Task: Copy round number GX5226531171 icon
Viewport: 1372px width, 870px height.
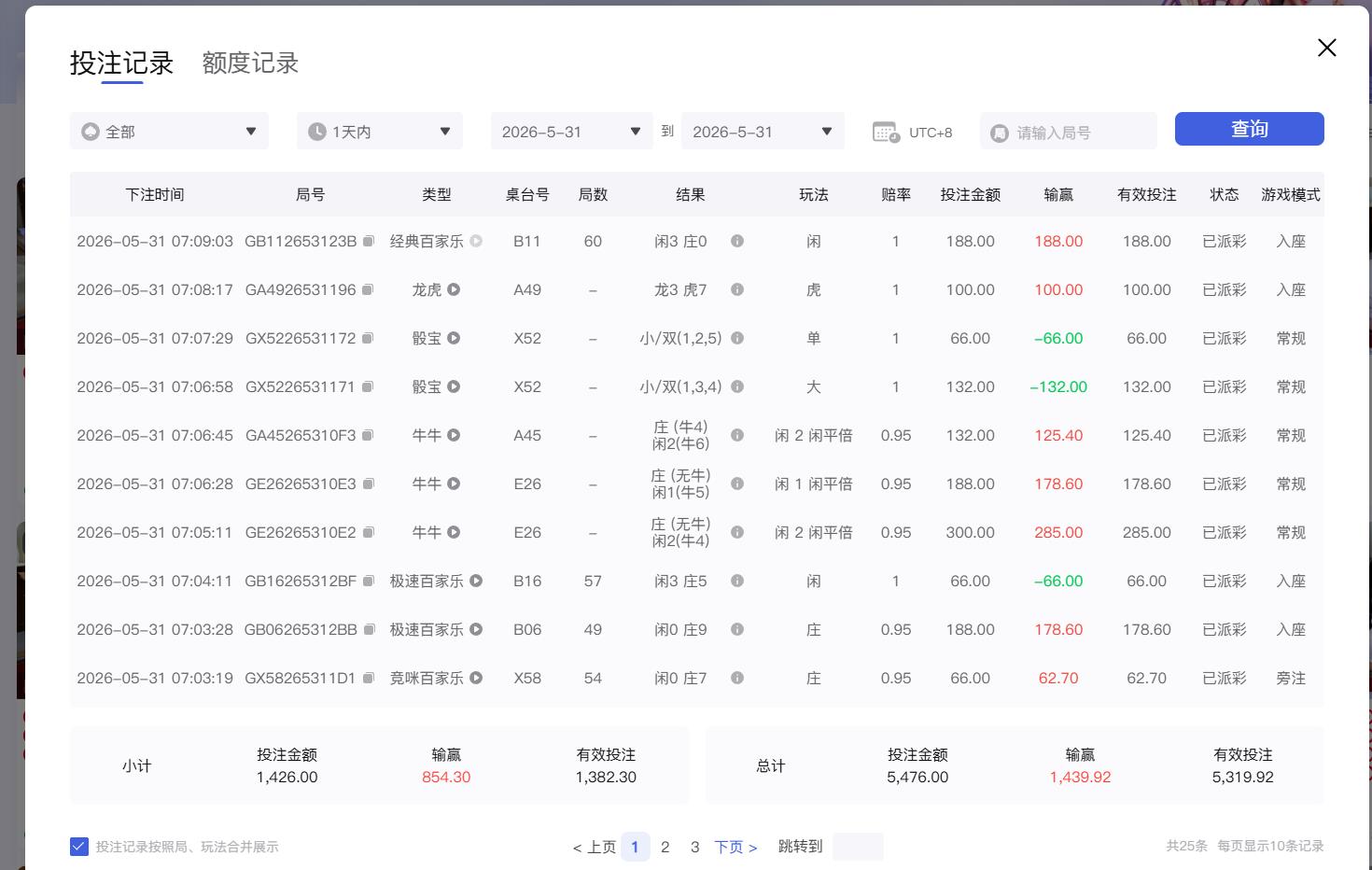Action: (368, 386)
